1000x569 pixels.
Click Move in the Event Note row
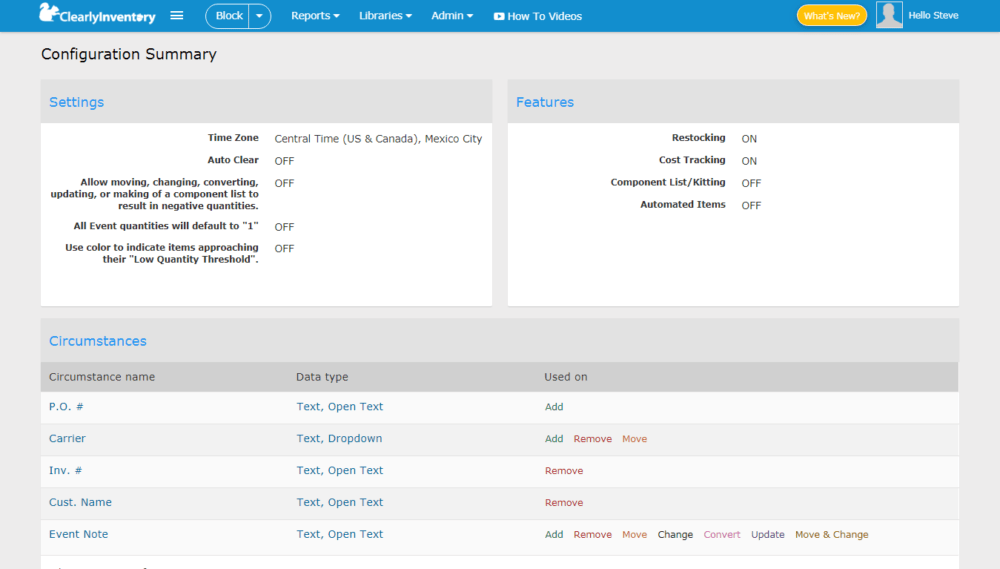635,535
